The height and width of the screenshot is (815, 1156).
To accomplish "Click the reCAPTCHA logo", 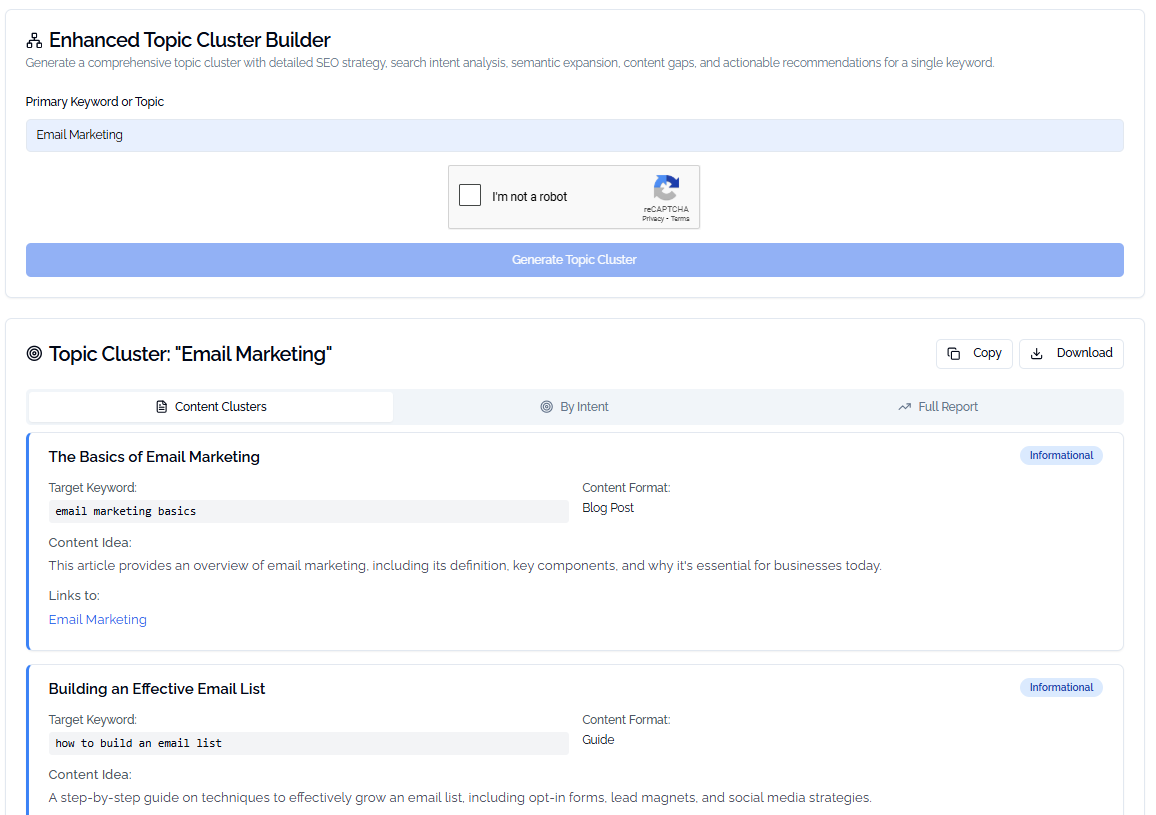I will pyautogui.click(x=666, y=188).
